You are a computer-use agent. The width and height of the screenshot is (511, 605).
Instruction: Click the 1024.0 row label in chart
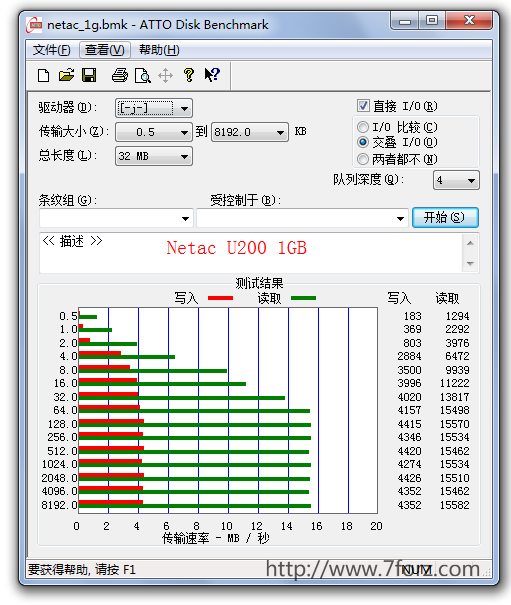coord(59,464)
